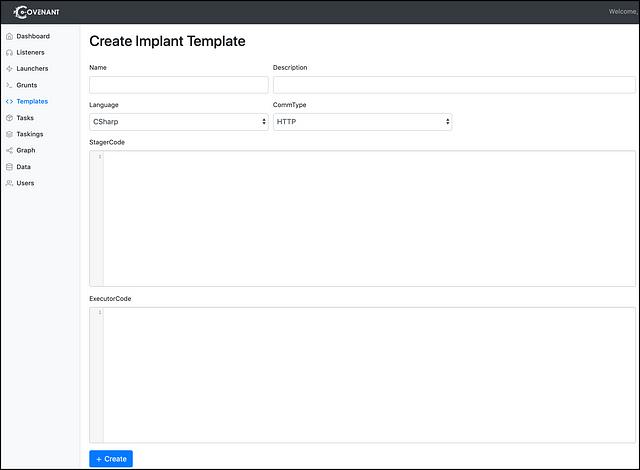Click inside the ExecutorCode editor

click(362, 375)
